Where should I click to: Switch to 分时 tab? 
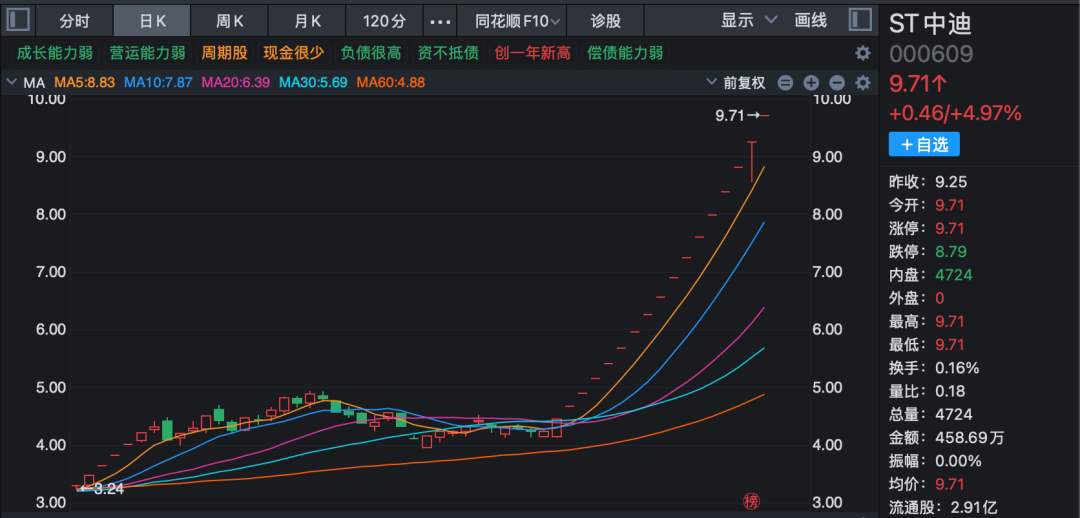click(x=74, y=21)
